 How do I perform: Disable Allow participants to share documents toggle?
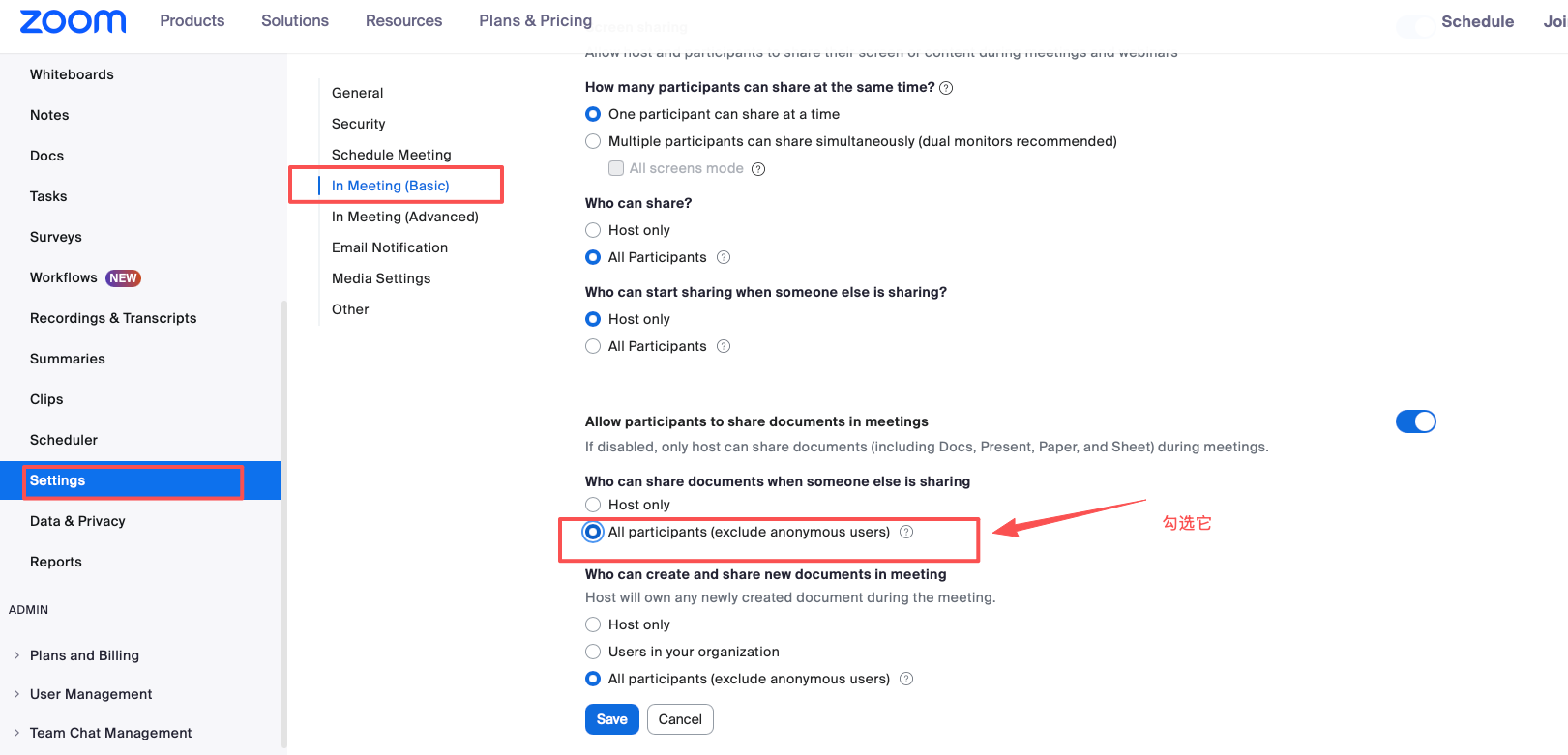pyautogui.click(x=1415, y=421)
